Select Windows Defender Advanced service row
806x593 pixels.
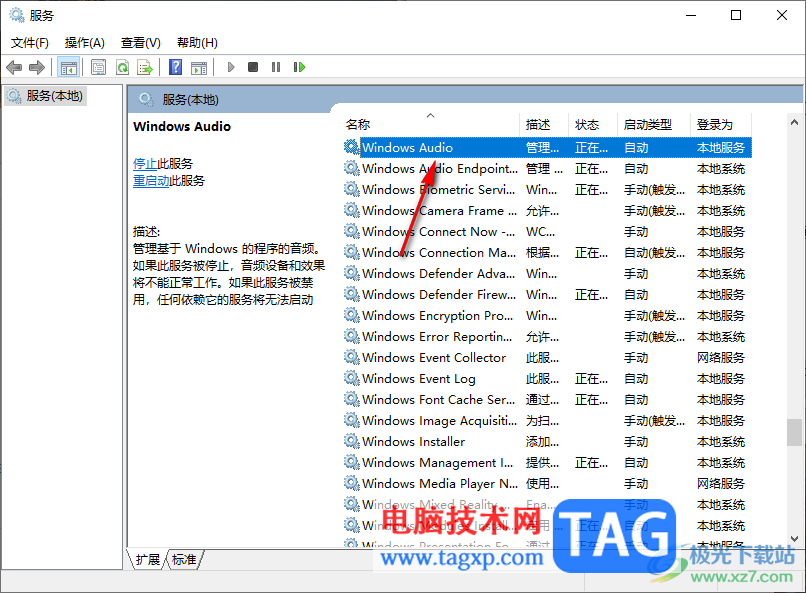(547, 274)
